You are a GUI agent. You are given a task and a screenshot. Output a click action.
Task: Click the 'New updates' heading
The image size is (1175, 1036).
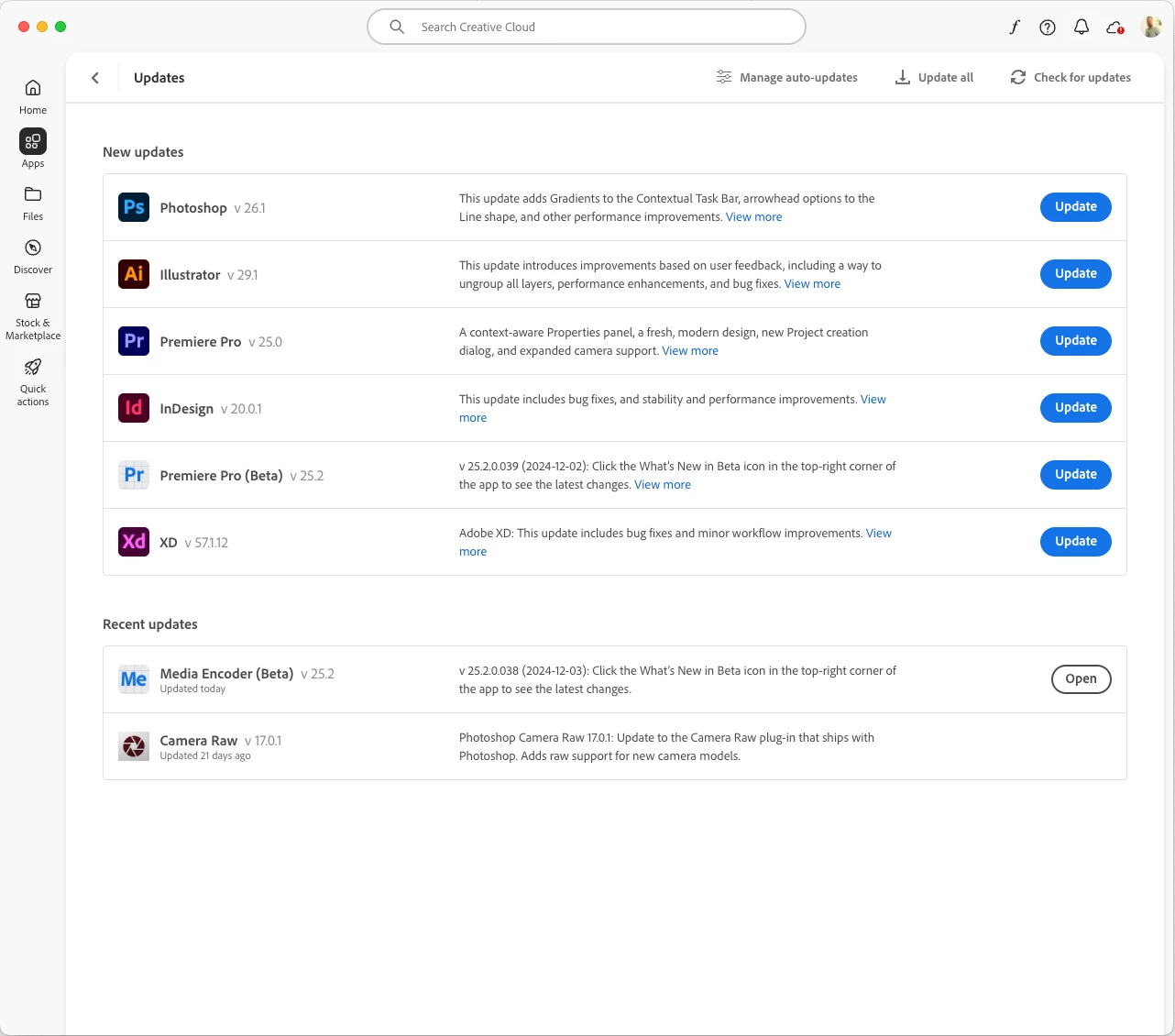tap(143, 152)
